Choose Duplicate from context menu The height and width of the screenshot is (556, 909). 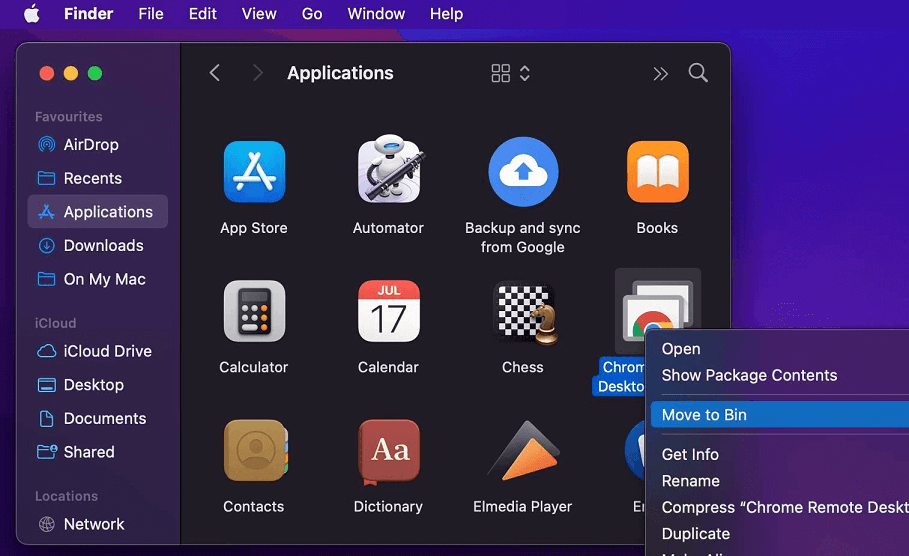[780, 533]
